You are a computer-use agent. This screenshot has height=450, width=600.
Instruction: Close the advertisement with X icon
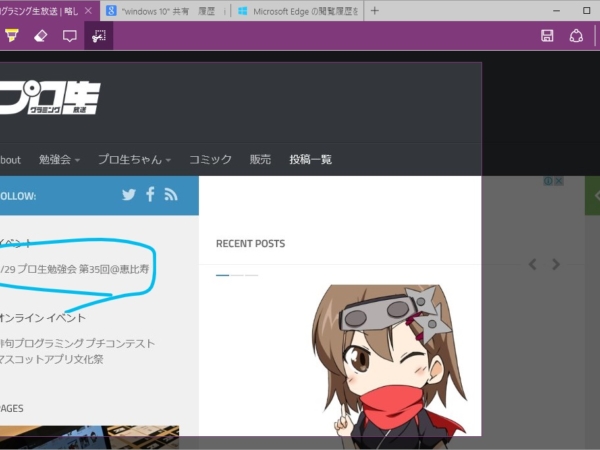pyautogui.click(x=559, y=181)
